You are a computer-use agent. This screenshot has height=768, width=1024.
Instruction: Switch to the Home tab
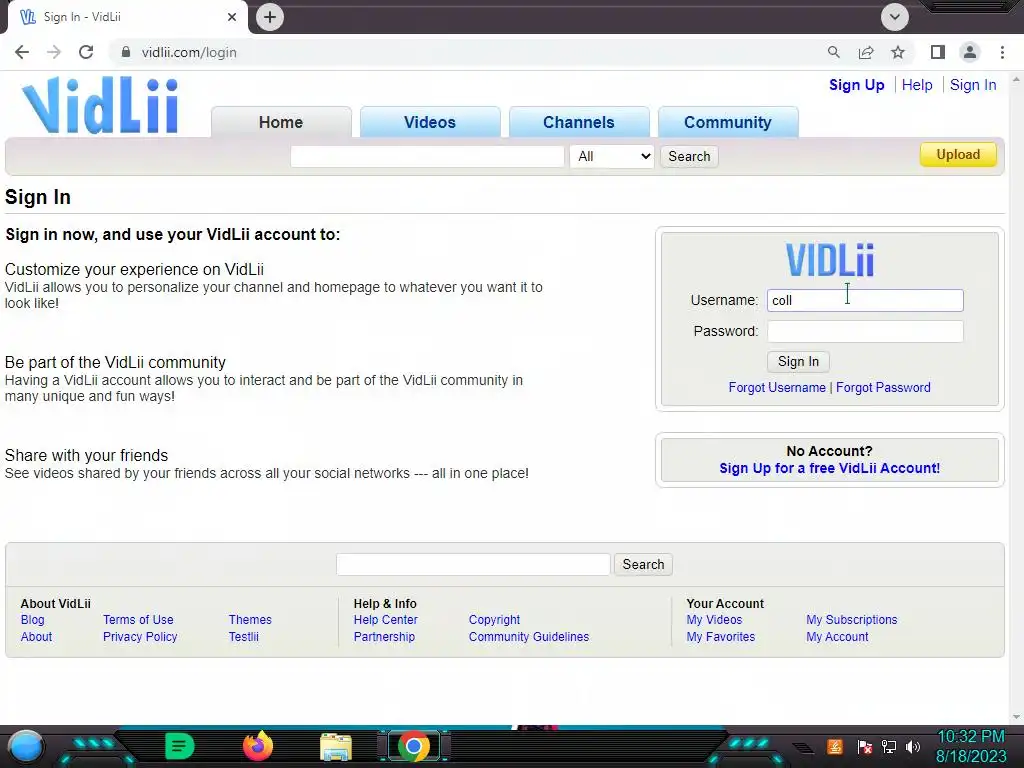click(281, 122)
